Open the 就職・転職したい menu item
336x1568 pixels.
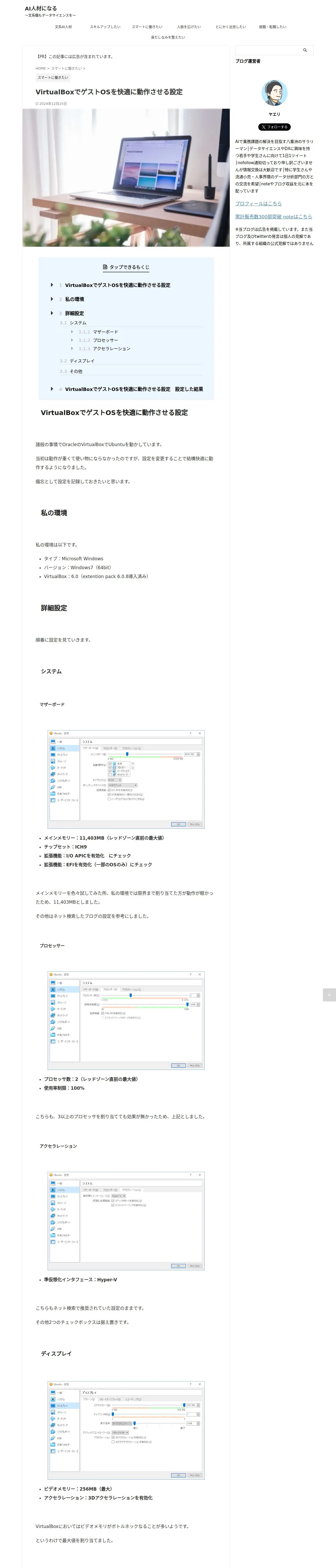273,27
